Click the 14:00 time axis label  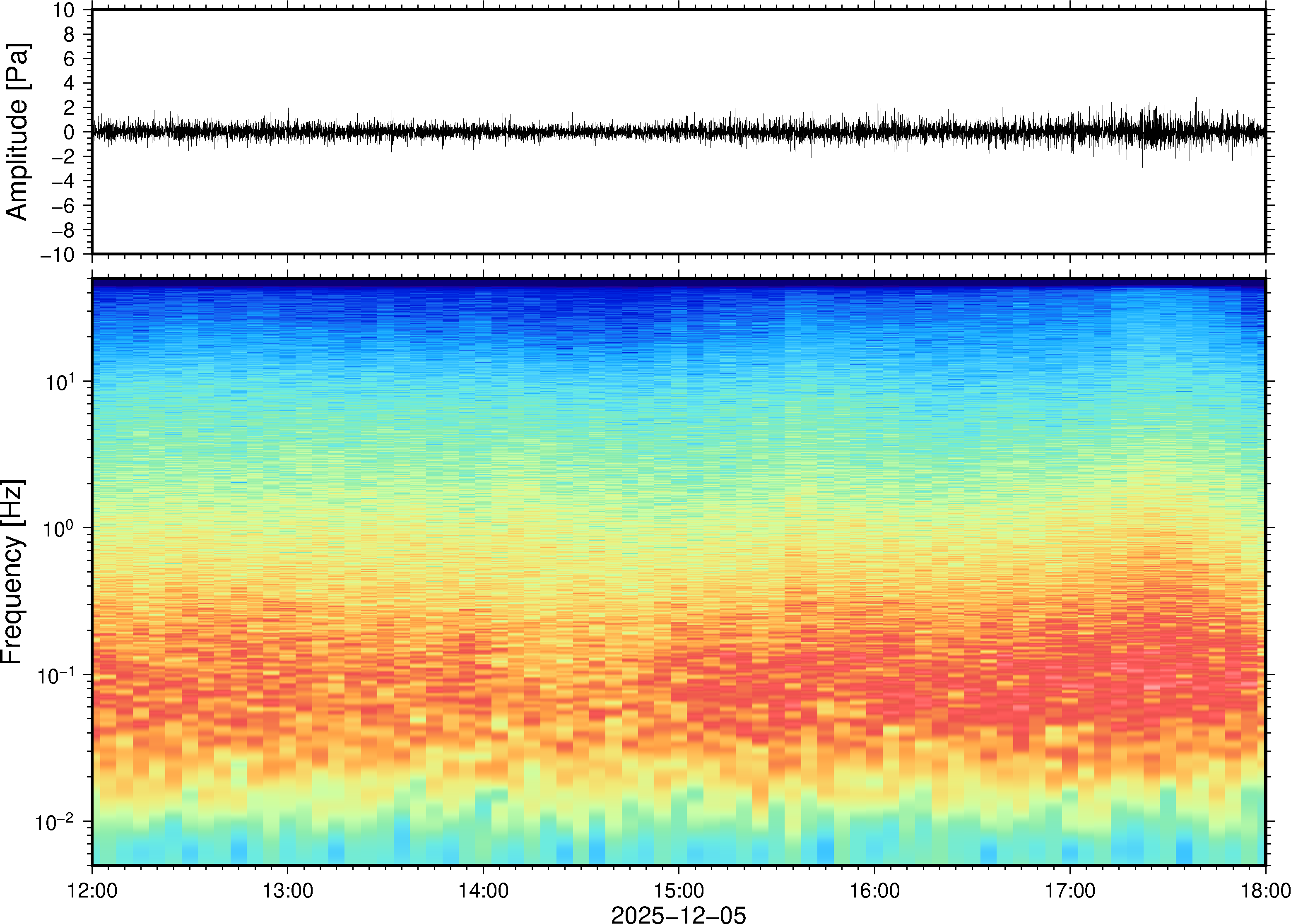pyautogui.click(x=483, y=890)
